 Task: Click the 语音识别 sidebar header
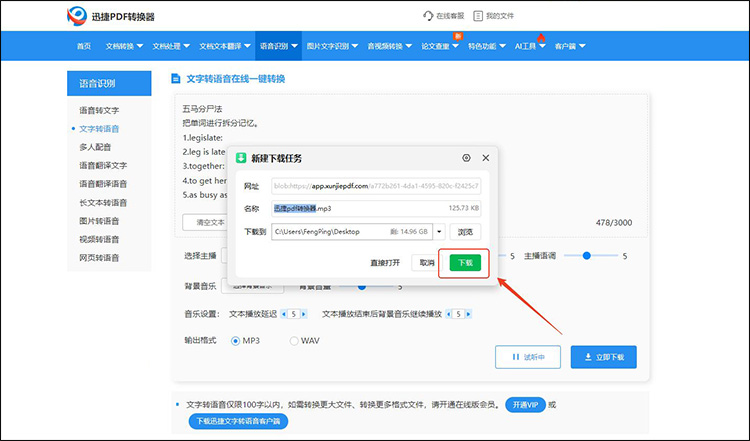click(x=109, y=83)
